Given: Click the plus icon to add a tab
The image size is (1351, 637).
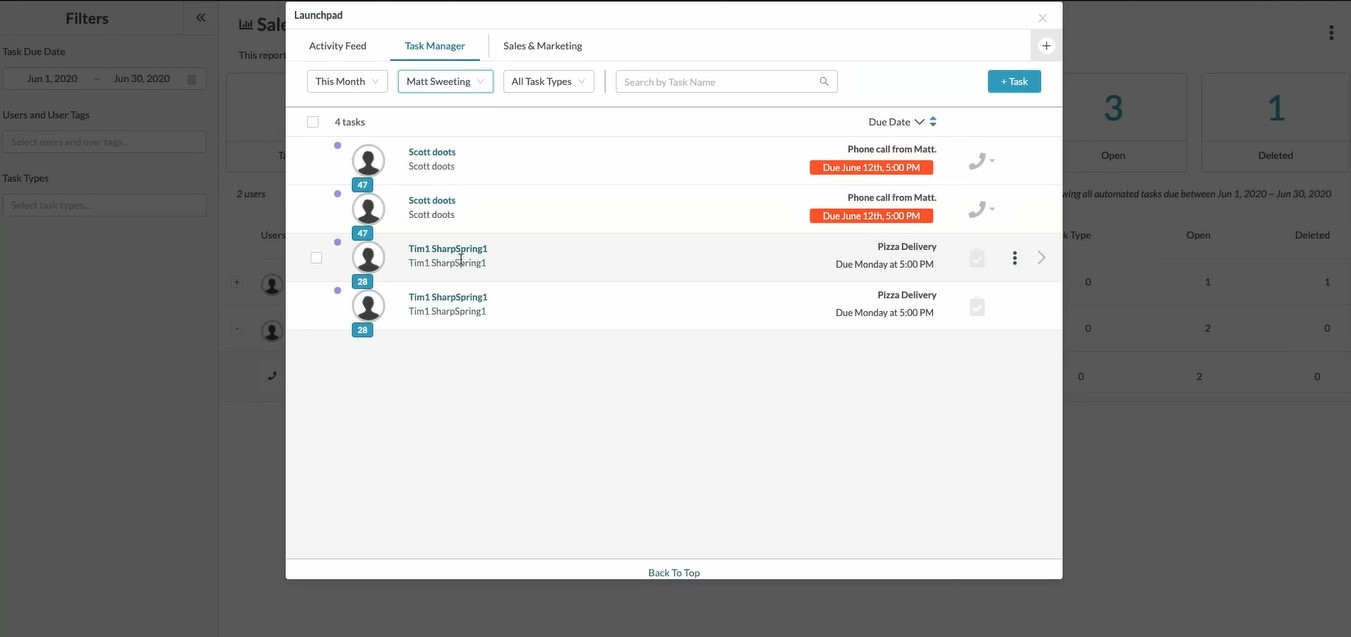Looking at the screenshot, I should pyautogui.click(x=1046, y=46).
